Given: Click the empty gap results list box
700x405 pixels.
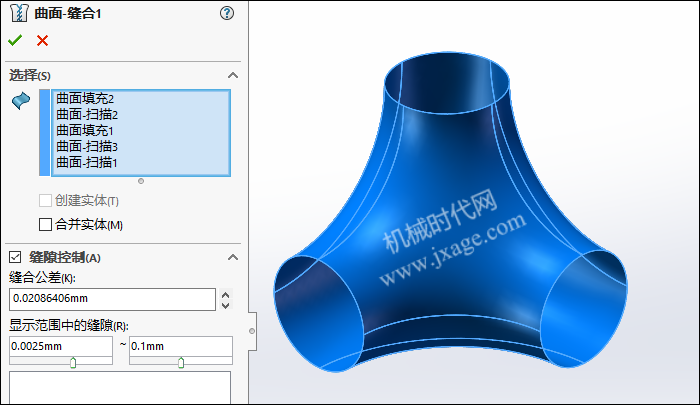Looking at the screenshot, I should tap(120, 388).
